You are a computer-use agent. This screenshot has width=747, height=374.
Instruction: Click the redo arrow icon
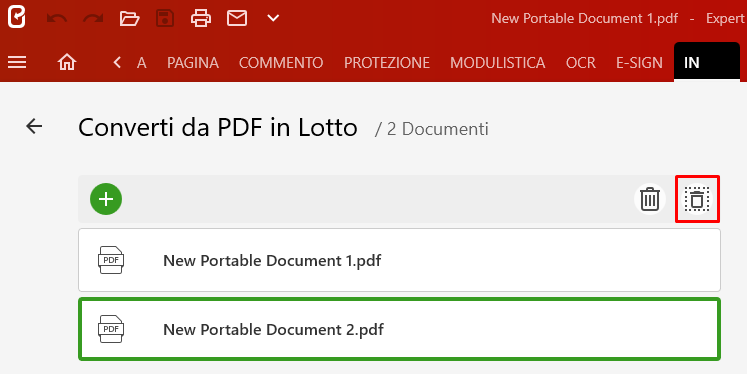(x=93, y=19)
